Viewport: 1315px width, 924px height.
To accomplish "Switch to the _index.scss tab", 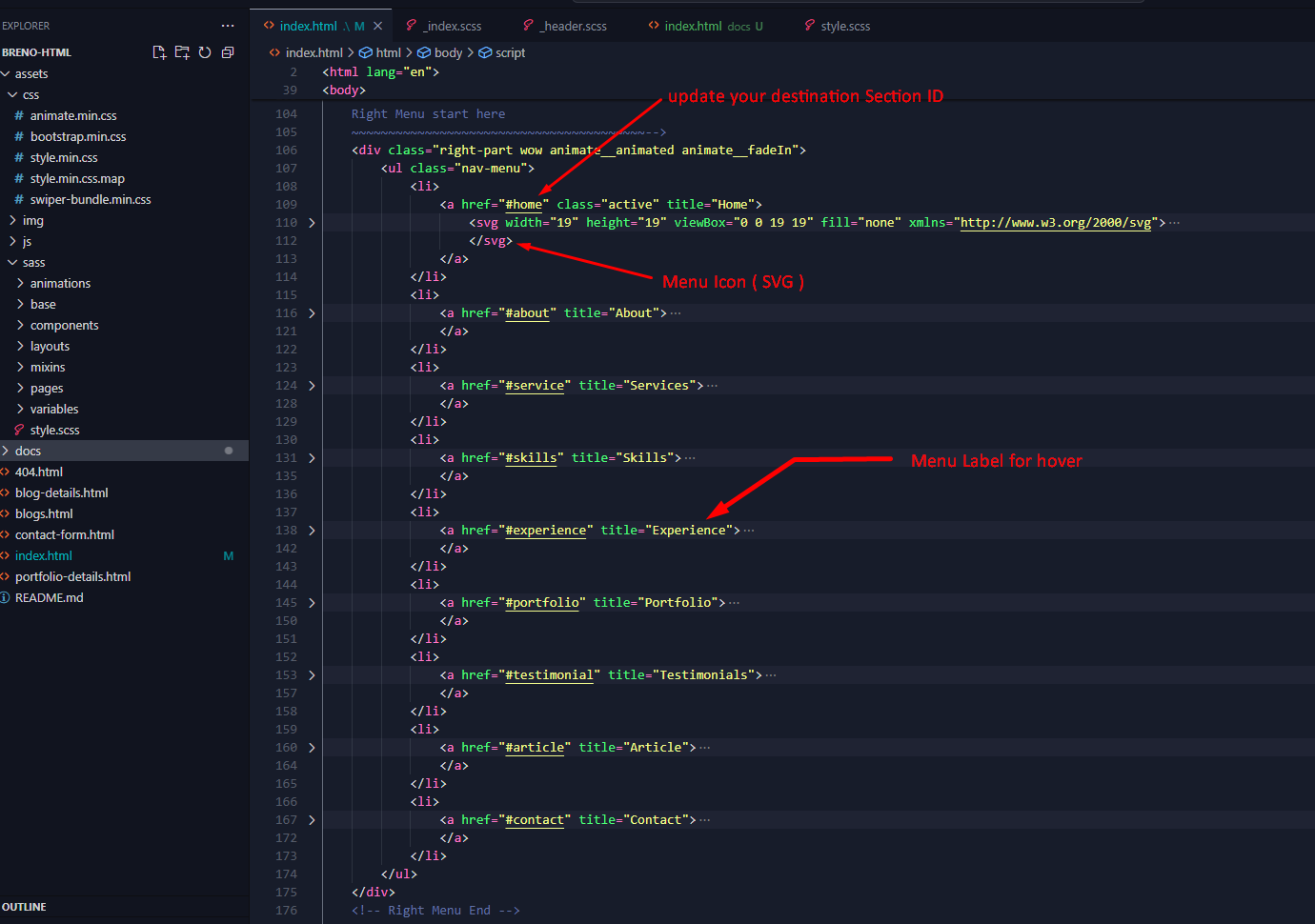I will [443, 26].
